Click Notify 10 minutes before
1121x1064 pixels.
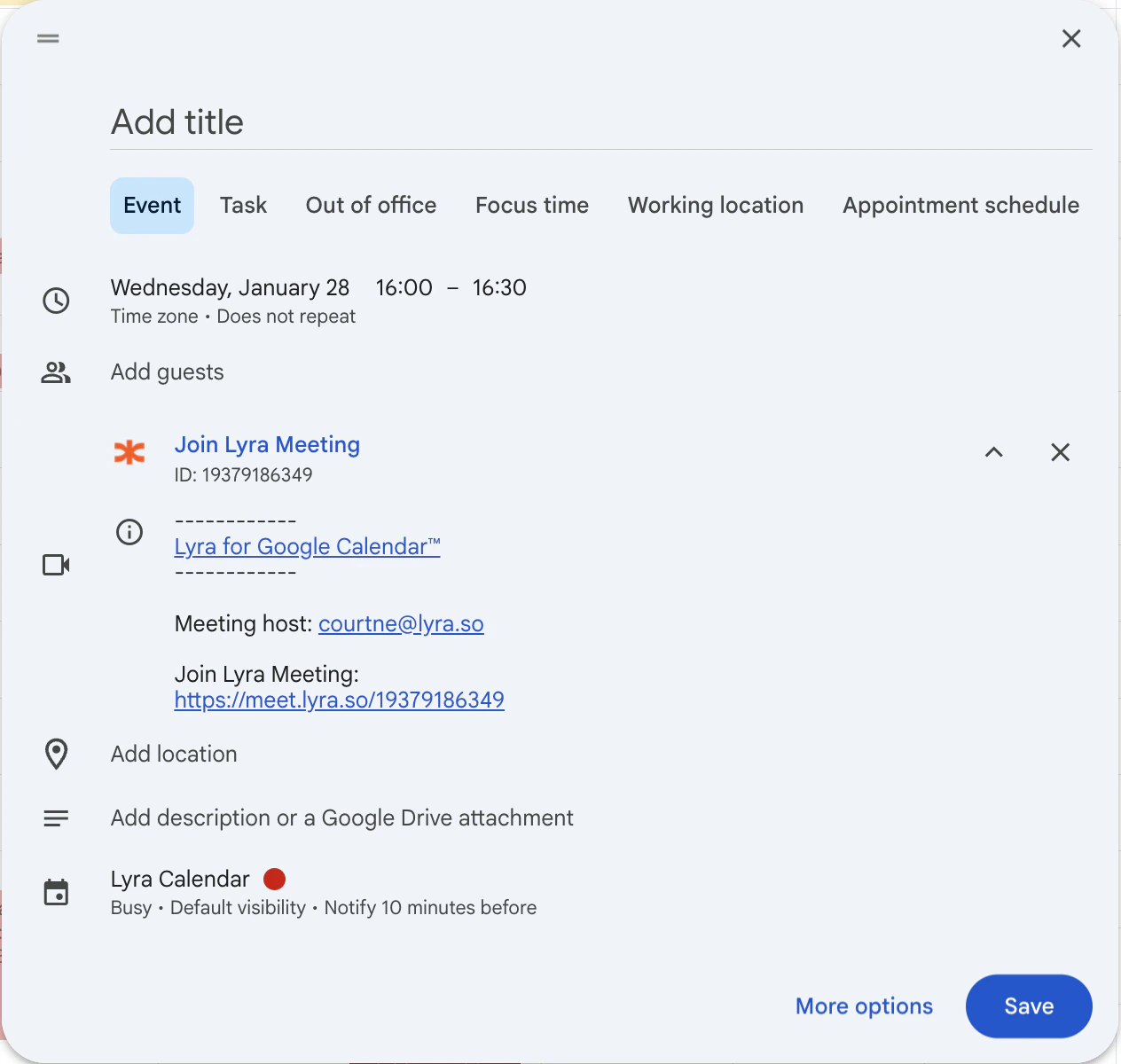(x=430, y=908)
